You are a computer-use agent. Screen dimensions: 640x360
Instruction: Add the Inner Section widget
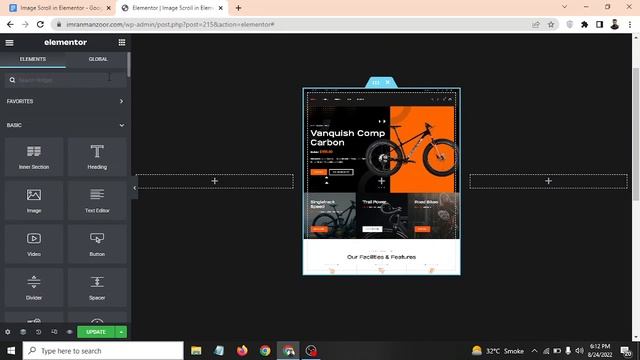34,157
